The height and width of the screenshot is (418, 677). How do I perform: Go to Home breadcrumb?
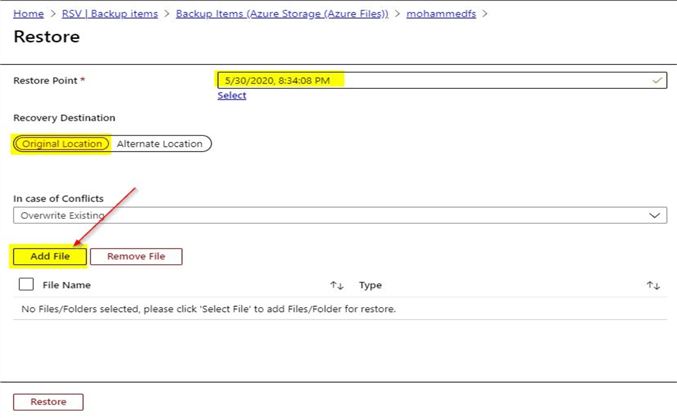point(29,14)
